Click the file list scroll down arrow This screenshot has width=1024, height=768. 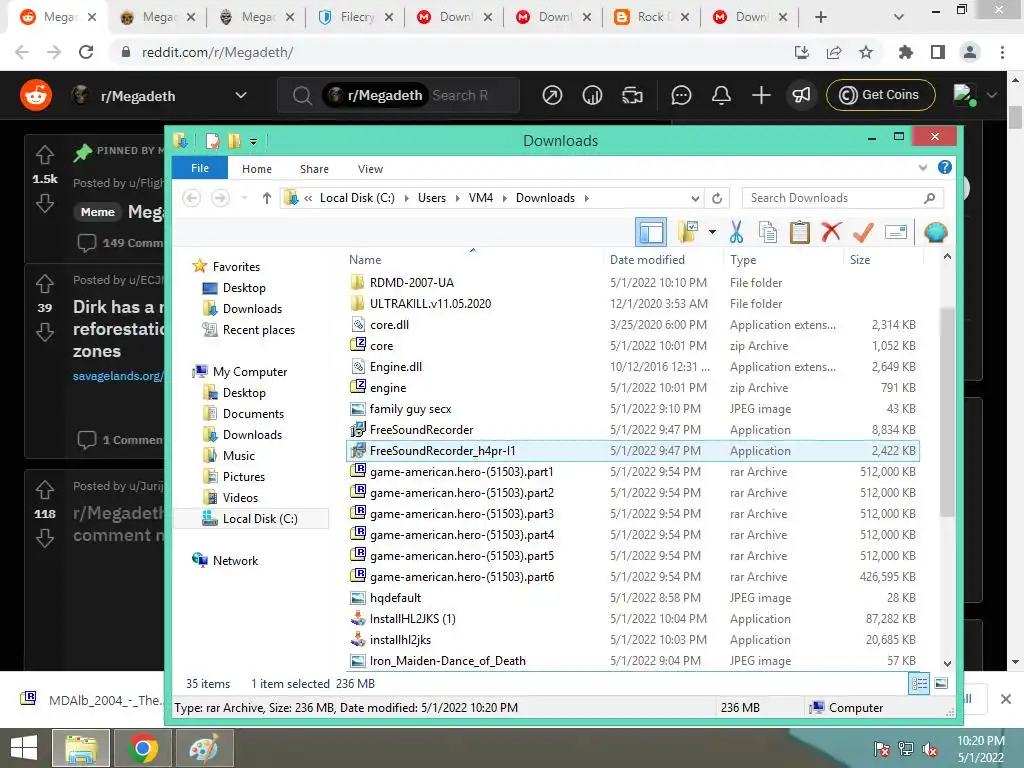[x=947, y=664]
